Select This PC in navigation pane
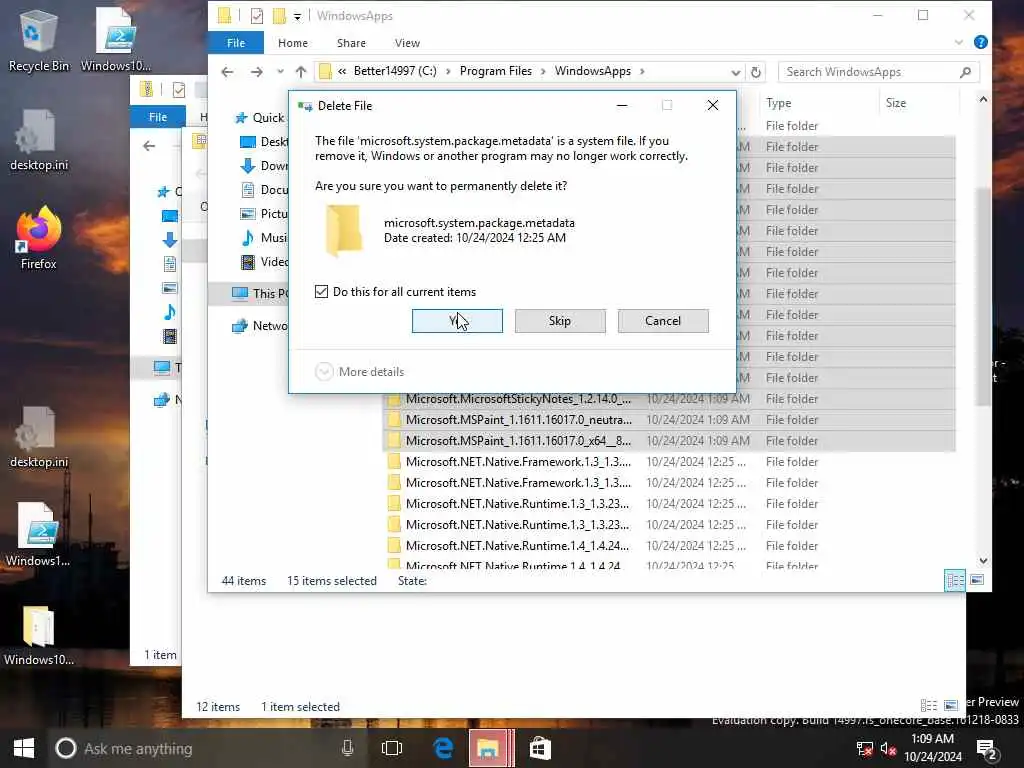The image size is (1024, 768). tap(261, 293)
